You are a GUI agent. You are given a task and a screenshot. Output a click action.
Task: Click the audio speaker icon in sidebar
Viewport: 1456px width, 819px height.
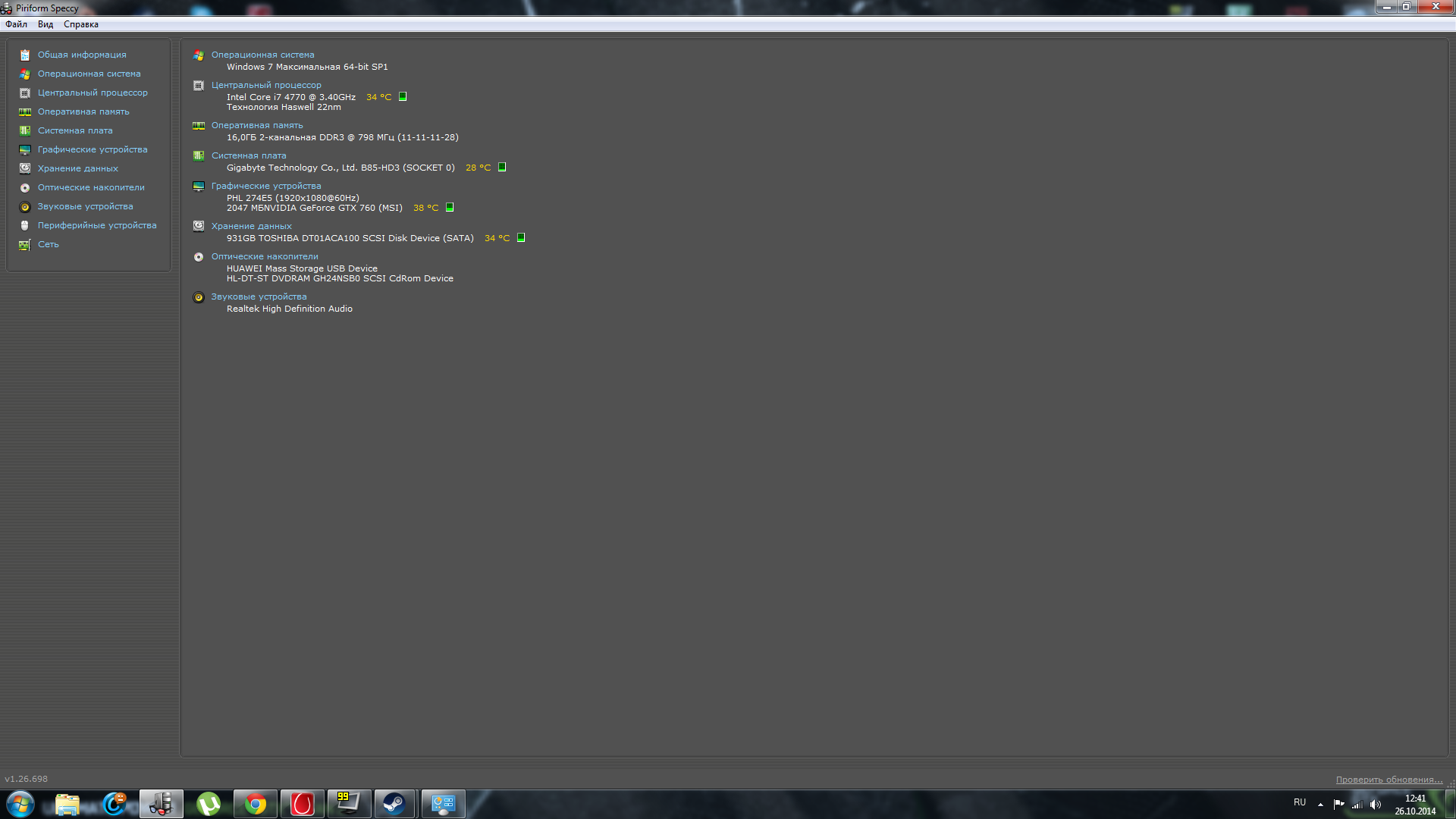(x=25, y=206)
